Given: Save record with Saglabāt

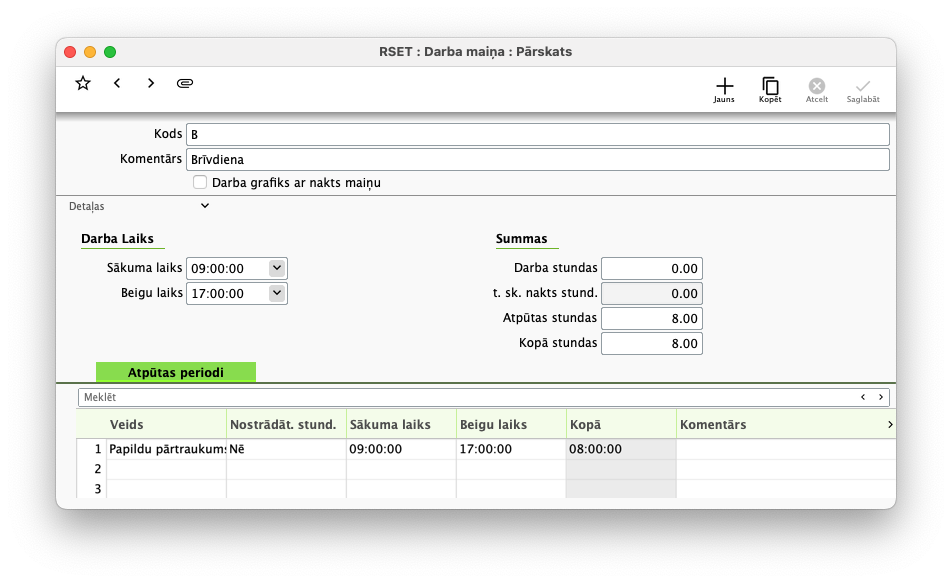Looking at the screenshot, I should coord(863,90).
